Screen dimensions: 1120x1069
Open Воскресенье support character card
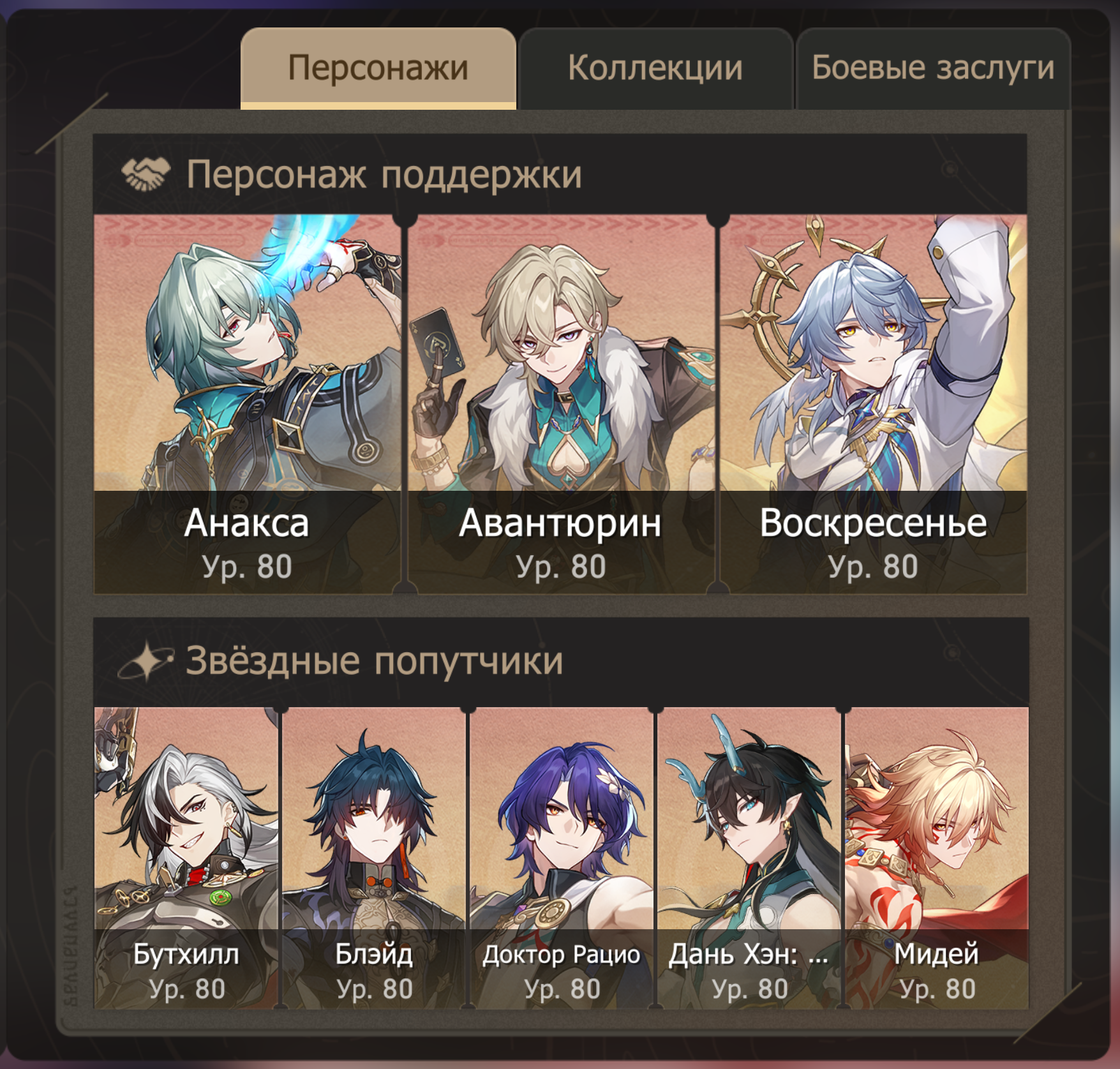tap(874, 404)
